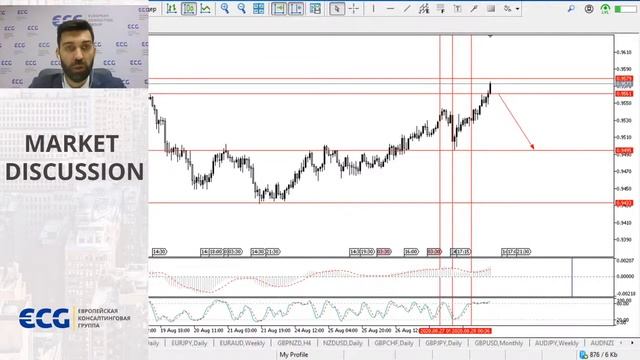640x360 pixels.
Task: Activate the crosshair tool
Action: [x=354, y=8]
